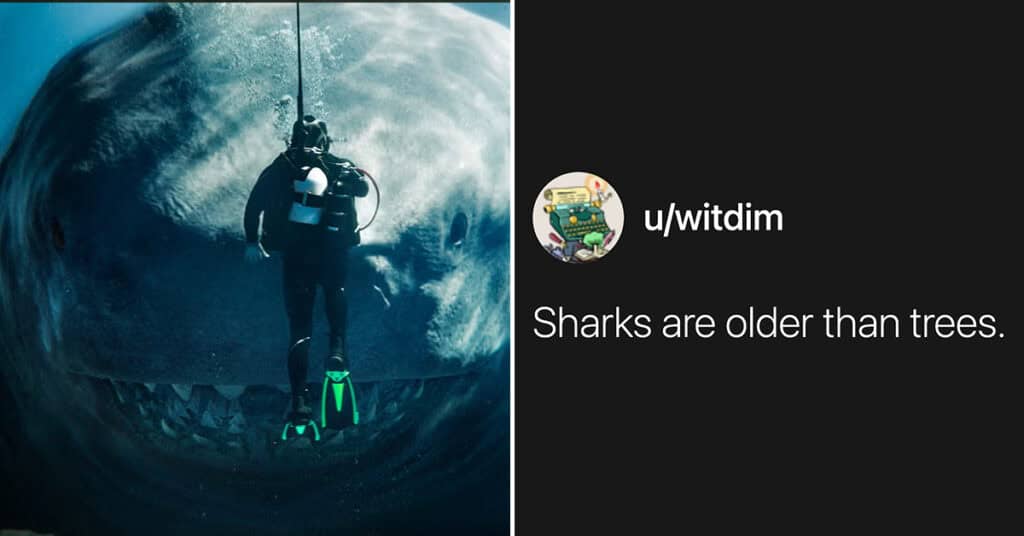Click the rope above the diver
The width and height of the screenshot is (1024, 536).
click(299, 59)
